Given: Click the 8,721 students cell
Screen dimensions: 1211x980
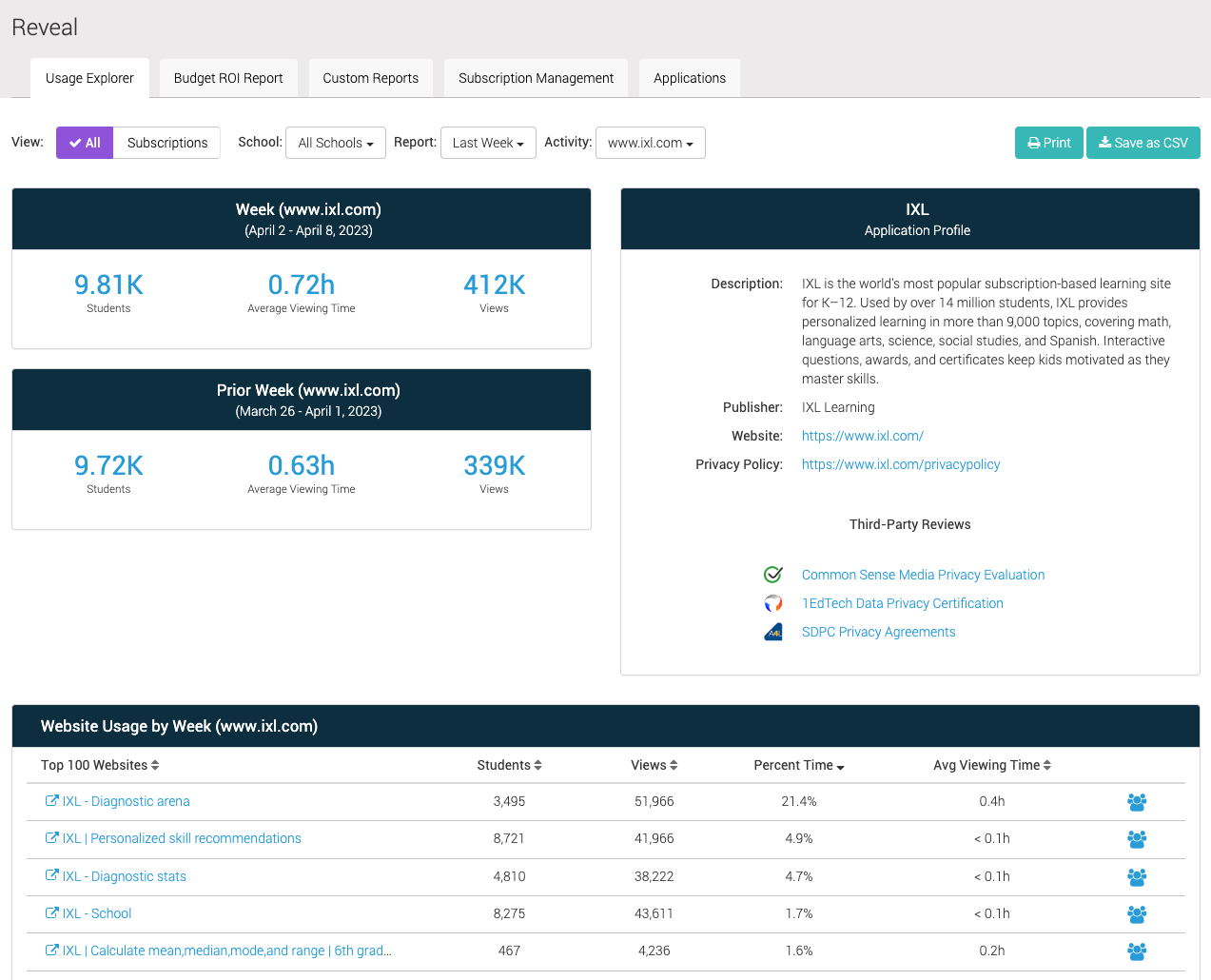Looking at the screenshot, I should [509, 838].
